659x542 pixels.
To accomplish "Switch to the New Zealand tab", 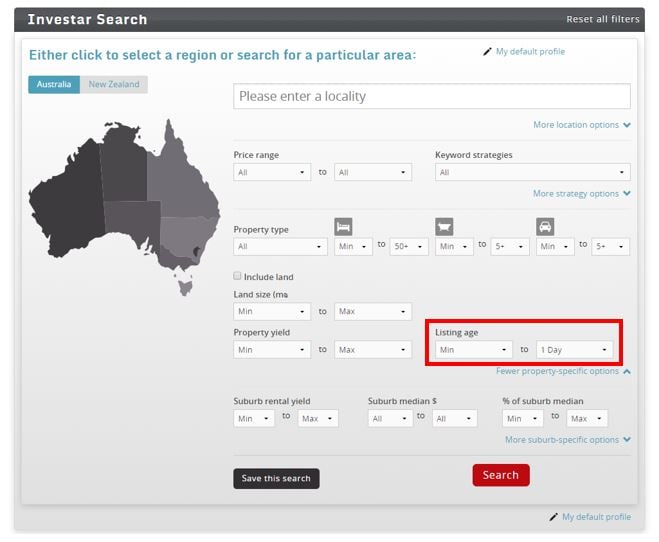I will (114, 84).
